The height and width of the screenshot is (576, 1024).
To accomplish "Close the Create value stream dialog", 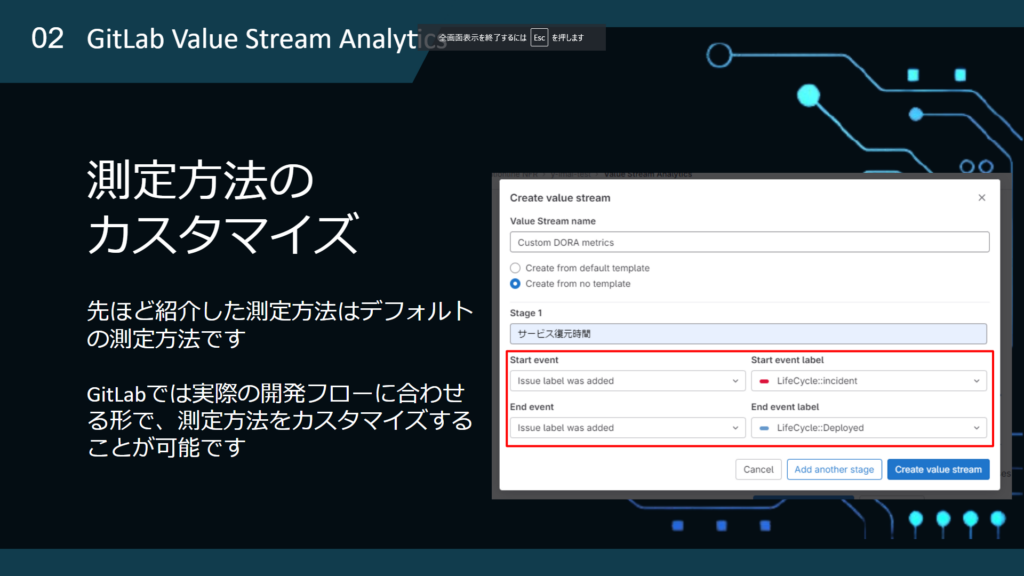I will click(x=982, y=197).
